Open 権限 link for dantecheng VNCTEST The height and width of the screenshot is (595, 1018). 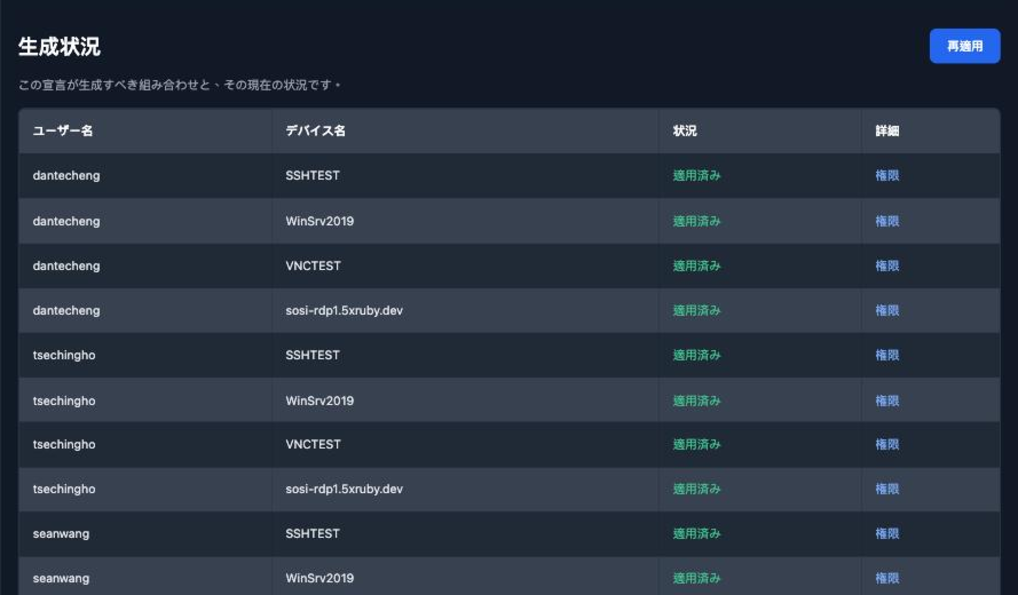(887, 266)
